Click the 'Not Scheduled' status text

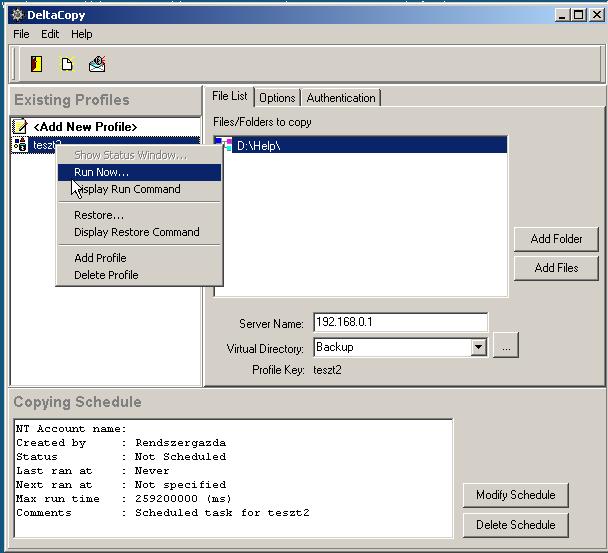point(180,456)
